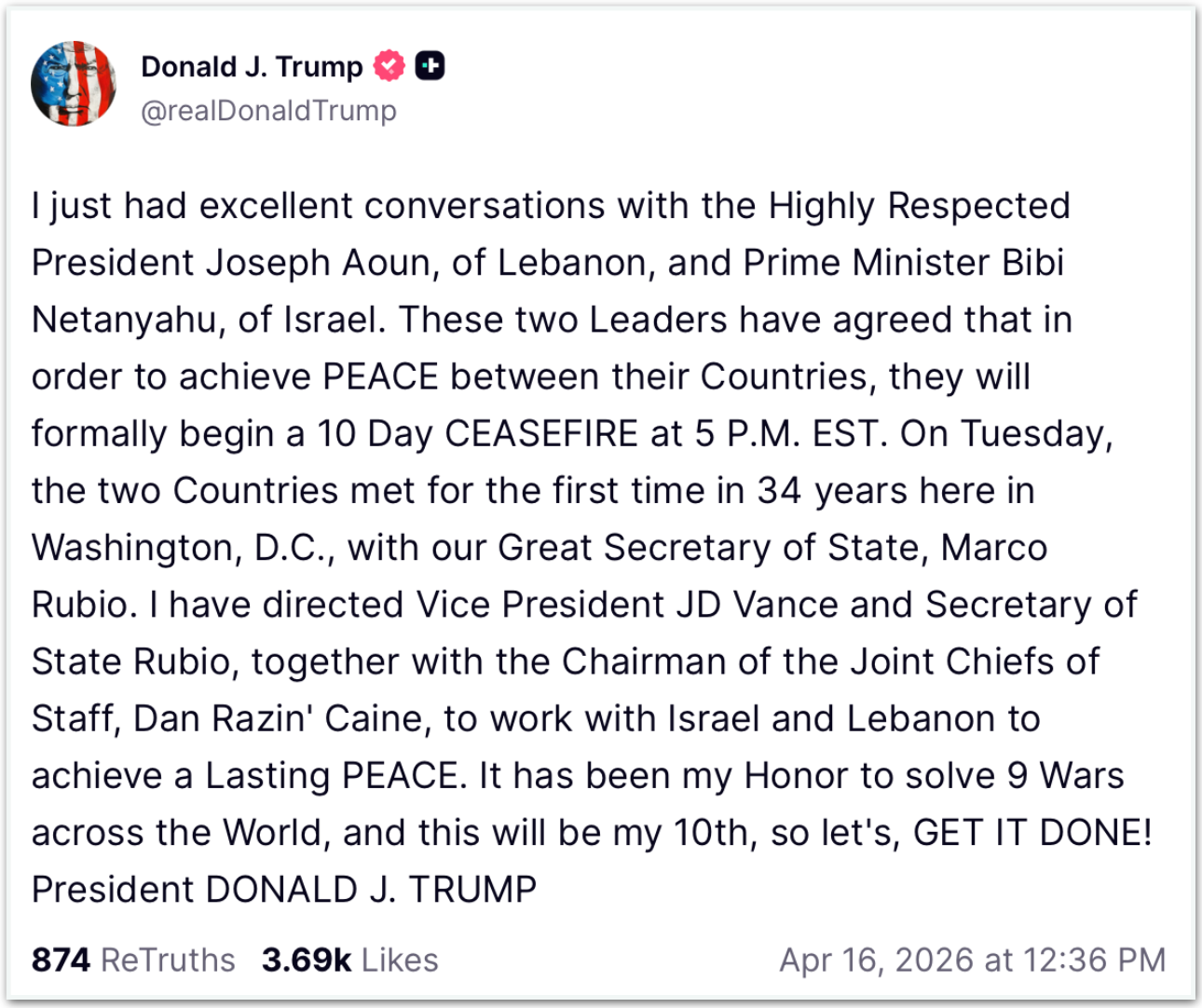1202x1008 pixels.
Task: Click the black plus badge icon
Action: point(430,66)
